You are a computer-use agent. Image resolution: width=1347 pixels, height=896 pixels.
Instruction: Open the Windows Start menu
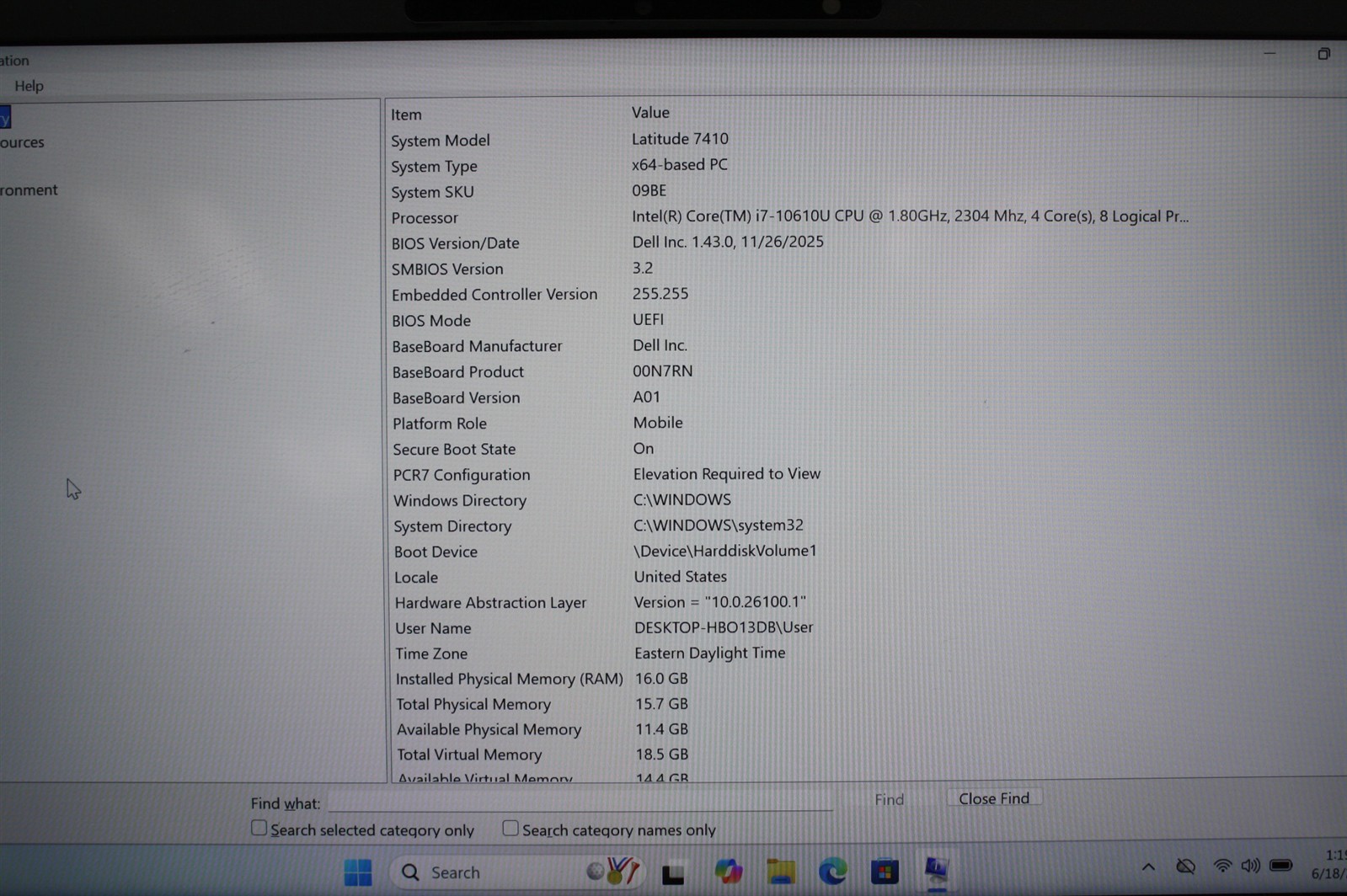coord(358,872)
